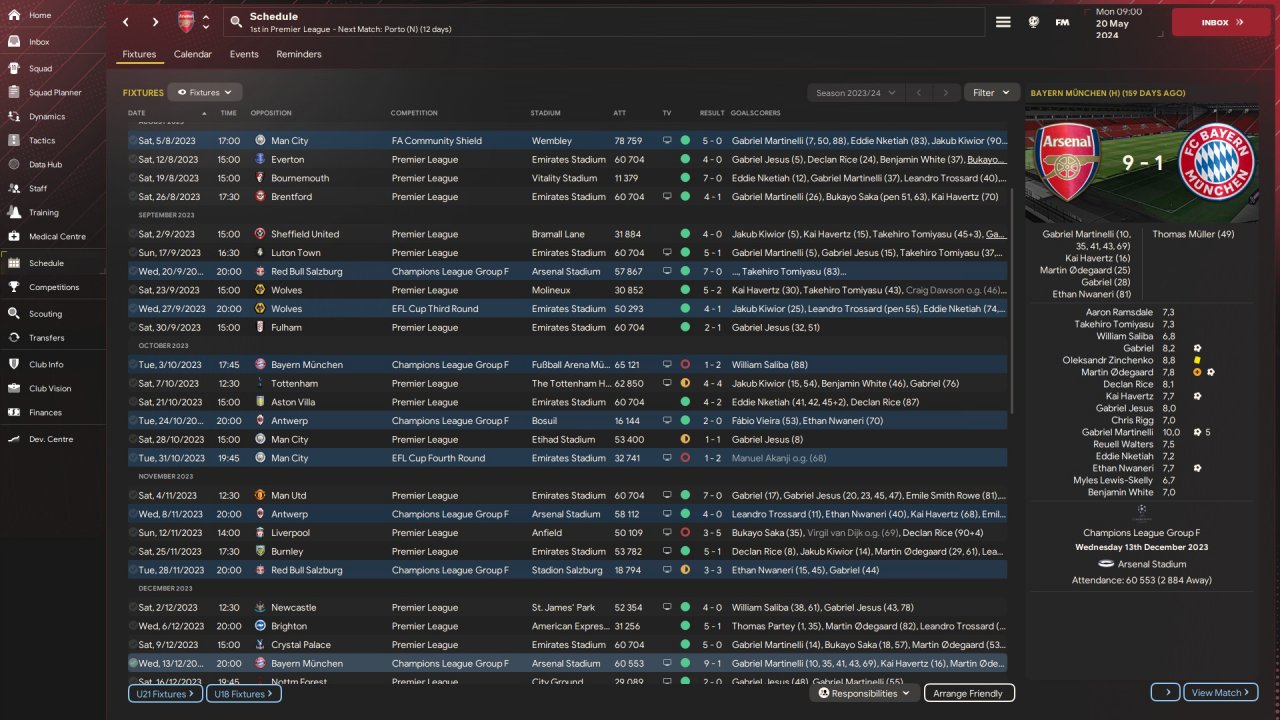The width and height of the screenshot is (1280, 720).
Task: Switch to the Fixtures tab
Action: [139, 54]
